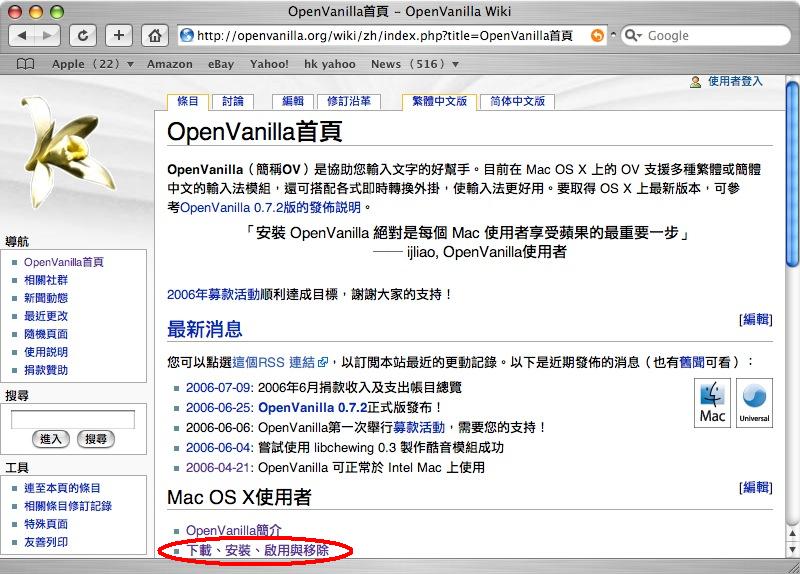Switch to the 討論 tab
The width and height of the screenshot is (800, 574).
(233, 102)
